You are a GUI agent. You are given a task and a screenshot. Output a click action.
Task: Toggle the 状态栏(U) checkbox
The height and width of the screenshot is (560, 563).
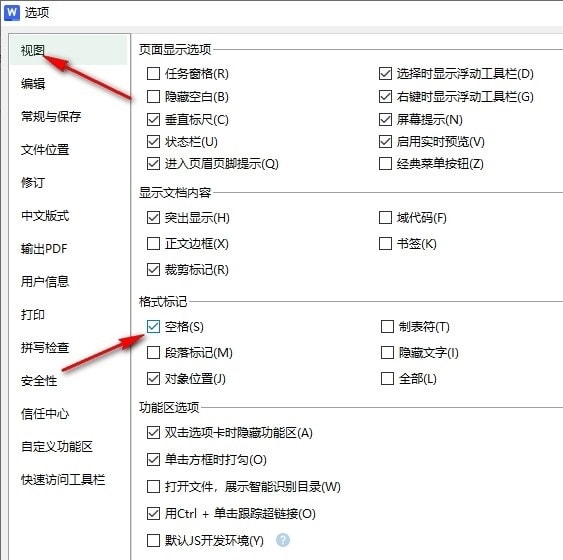(153, 141)
